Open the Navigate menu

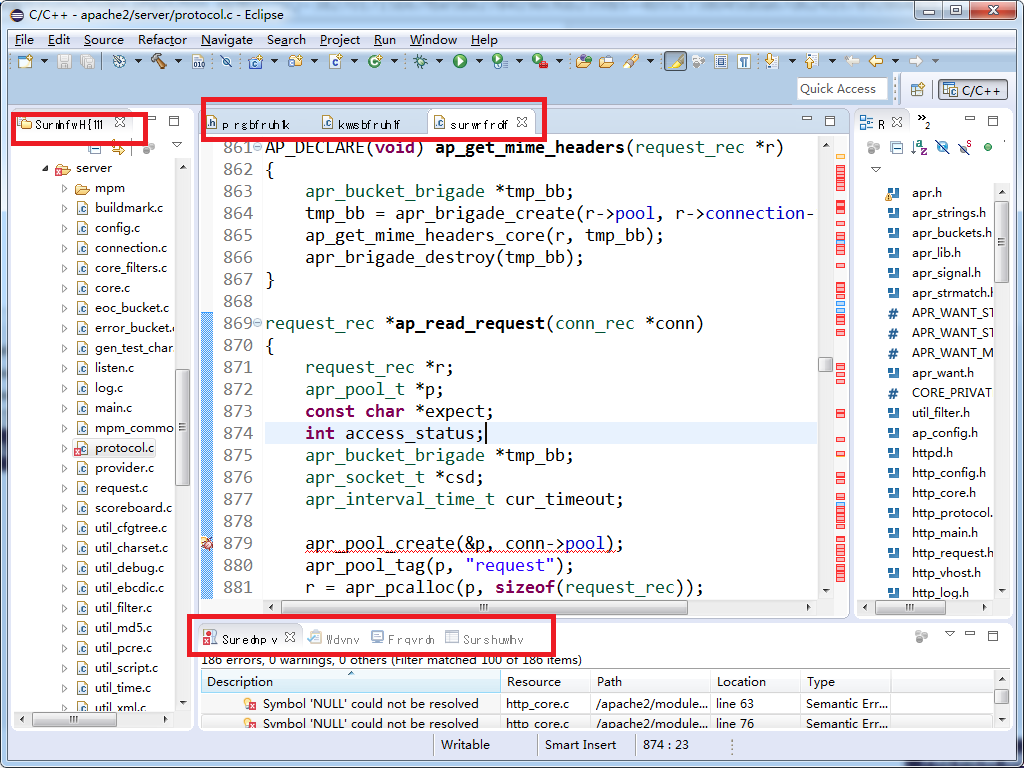click(x=227, y=40)
